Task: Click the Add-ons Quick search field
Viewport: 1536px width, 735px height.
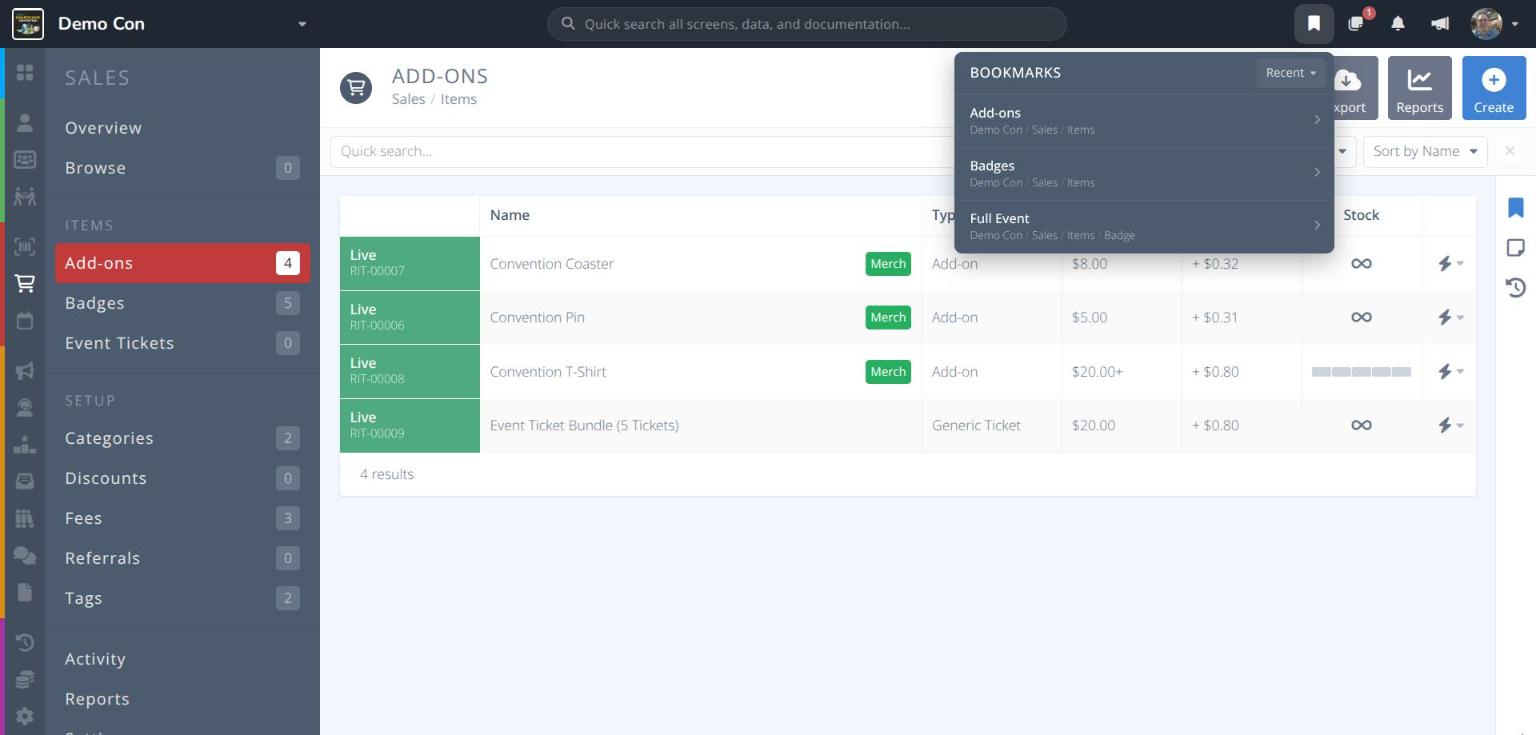Action: pyautogui.click(x=640, y=151)
